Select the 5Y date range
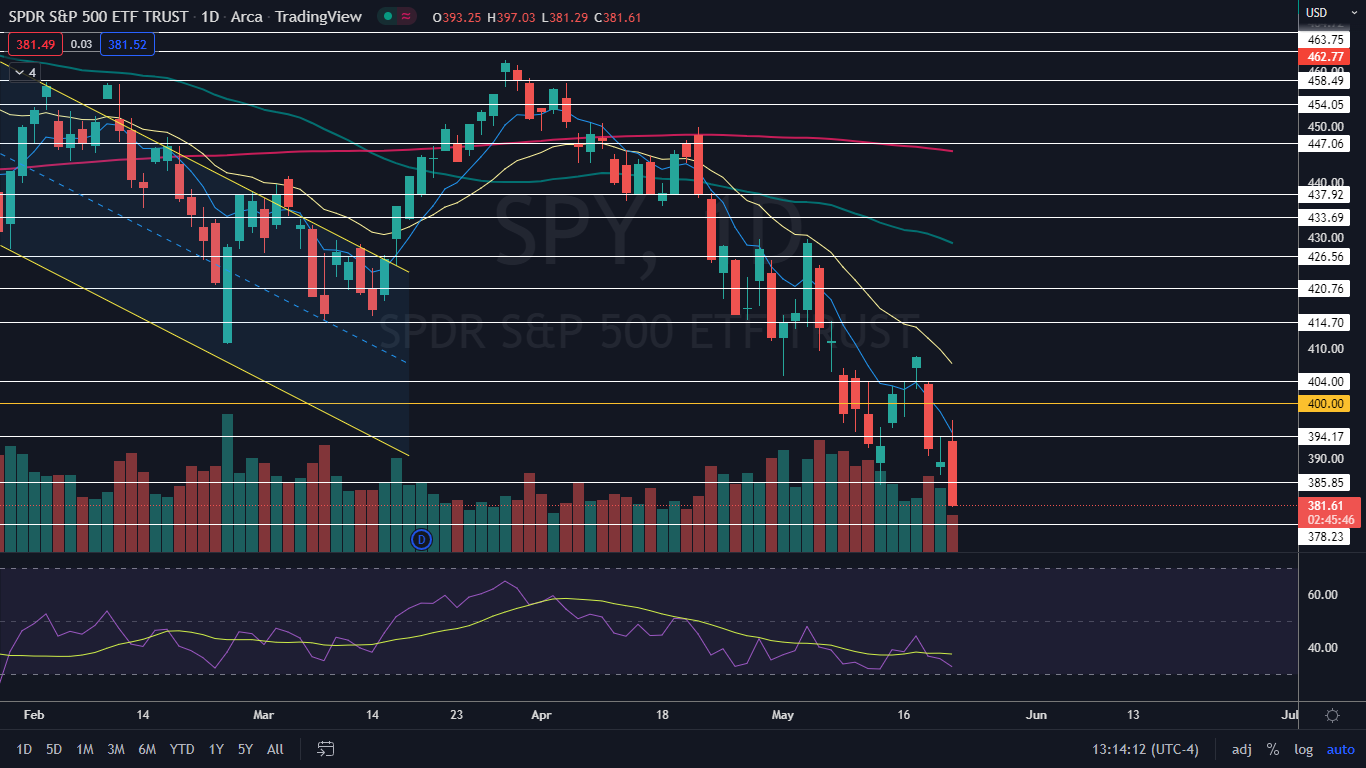 click(x=245, y=749)
